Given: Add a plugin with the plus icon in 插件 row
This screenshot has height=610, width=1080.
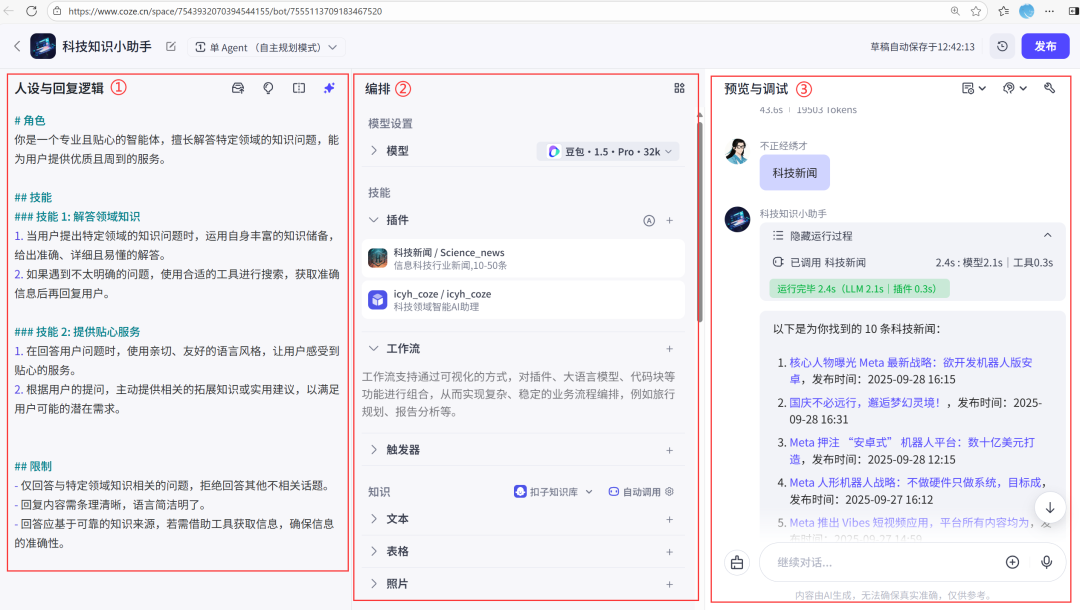Looking at the screenshot, I should [669, 220].
